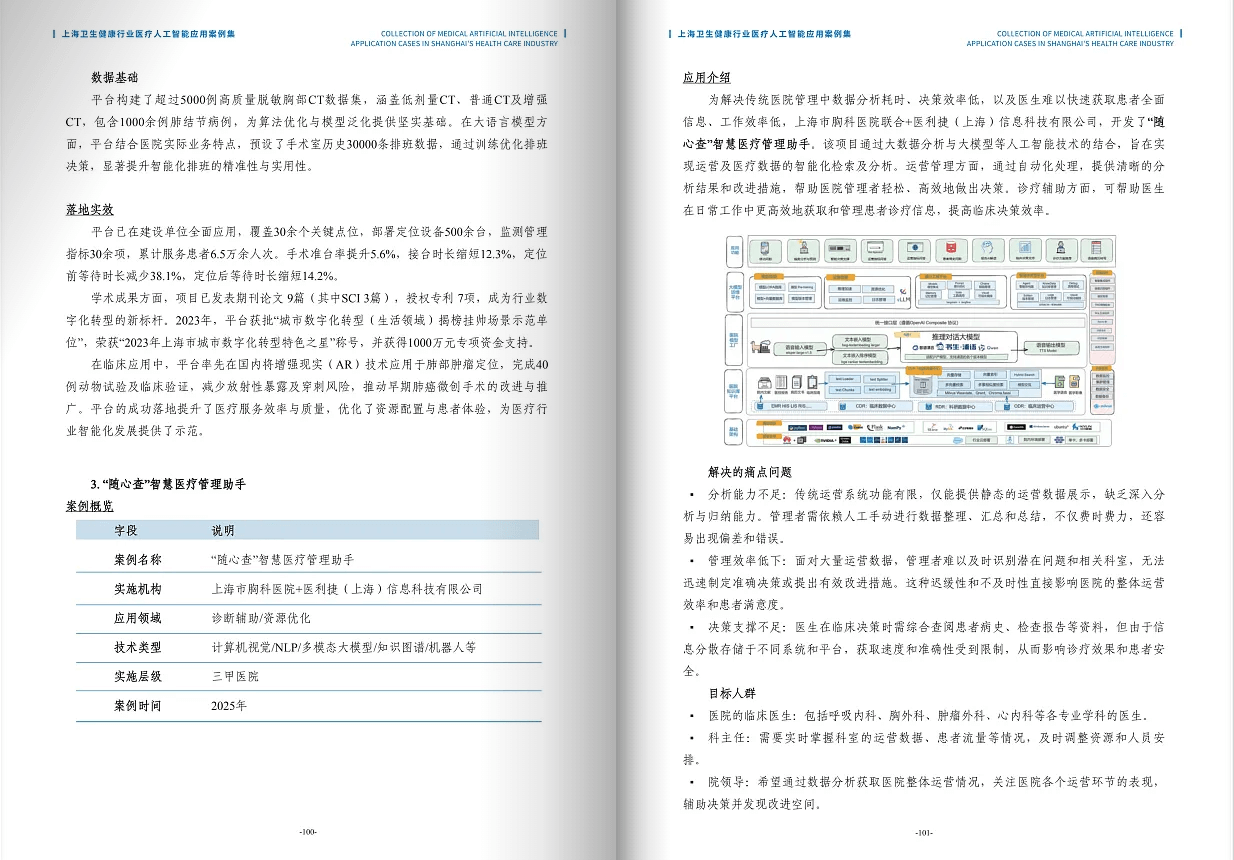Click the 医院模型工厂 layer label in diagram
Viewport: 1234px width, 860px height.
point(734,340)
